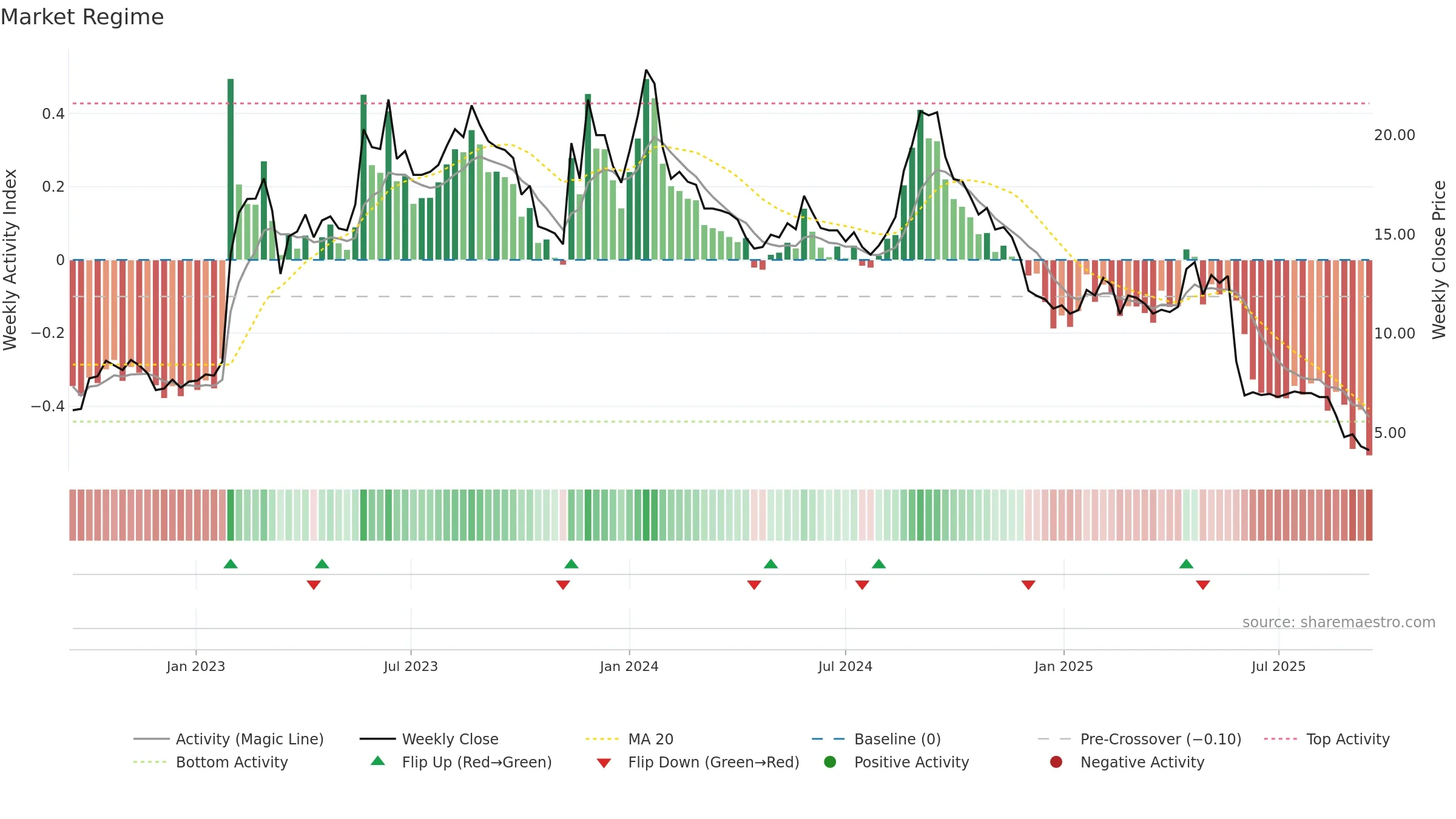Viewport: 1456px width, 819px height.
Task: Click the Jan 2023 axis label
Action: tap(196, 666)
